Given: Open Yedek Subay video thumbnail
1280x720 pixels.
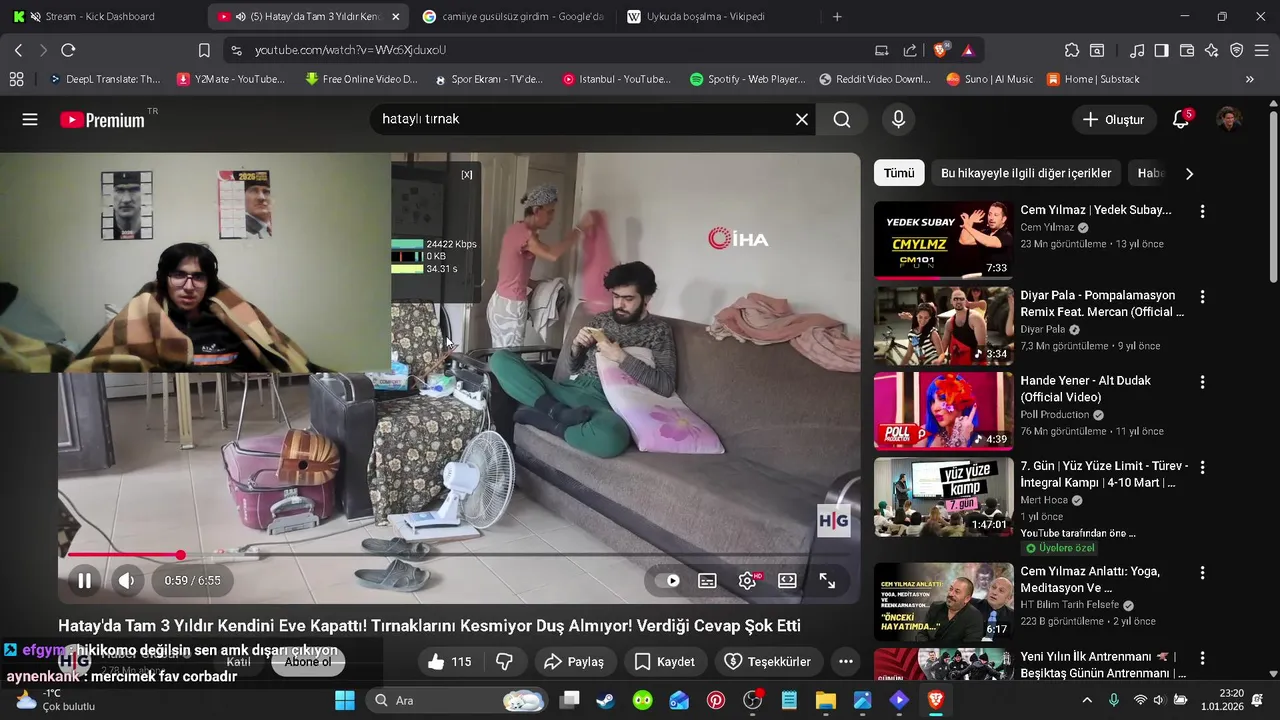Looking at the screenshot, I should click(x=943, y=240).
